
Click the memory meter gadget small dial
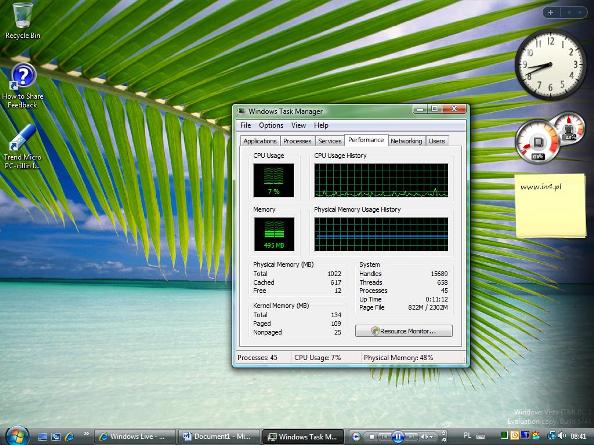pos(569,128)
